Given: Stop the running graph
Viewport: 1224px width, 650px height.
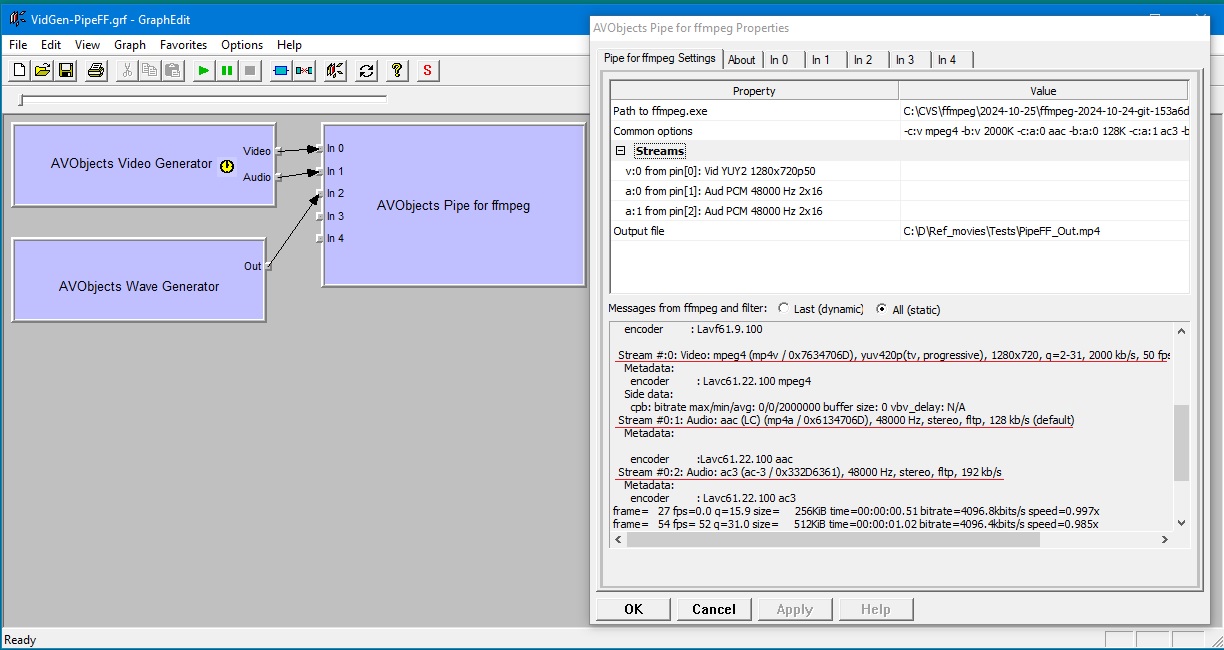Looking at the screenshot, I should [x=248, y=70].
